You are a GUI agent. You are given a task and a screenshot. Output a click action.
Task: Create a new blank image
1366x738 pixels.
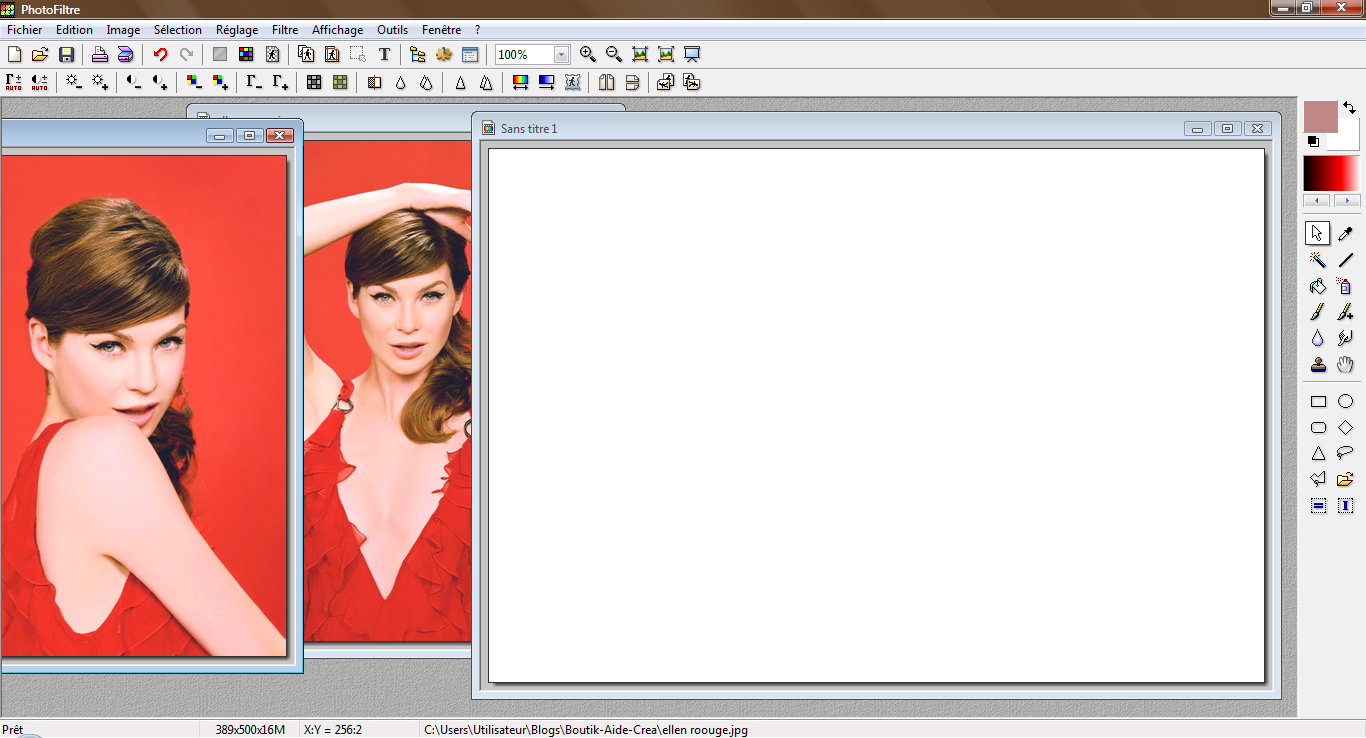15,55
